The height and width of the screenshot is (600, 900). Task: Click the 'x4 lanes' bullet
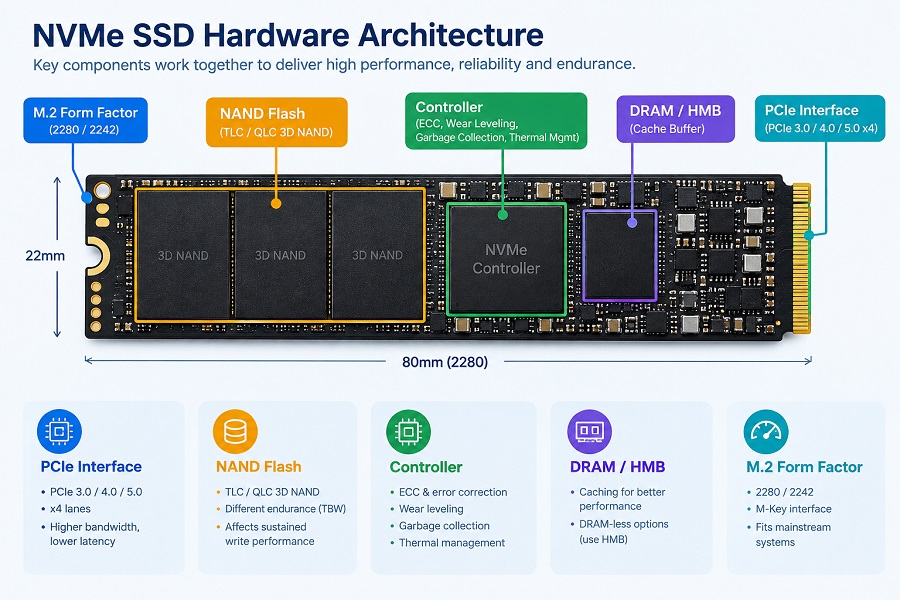[x=66, y=509]
